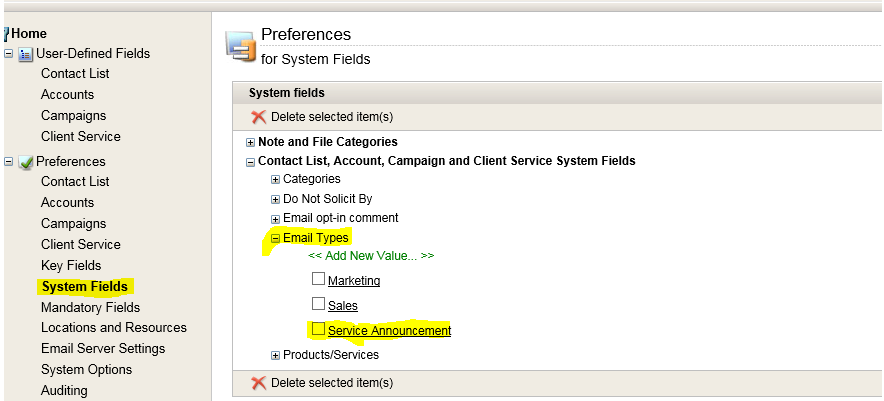Expand Note and File Categories node
This screenshot has width=884, height=401.
[x=250, y=143]
